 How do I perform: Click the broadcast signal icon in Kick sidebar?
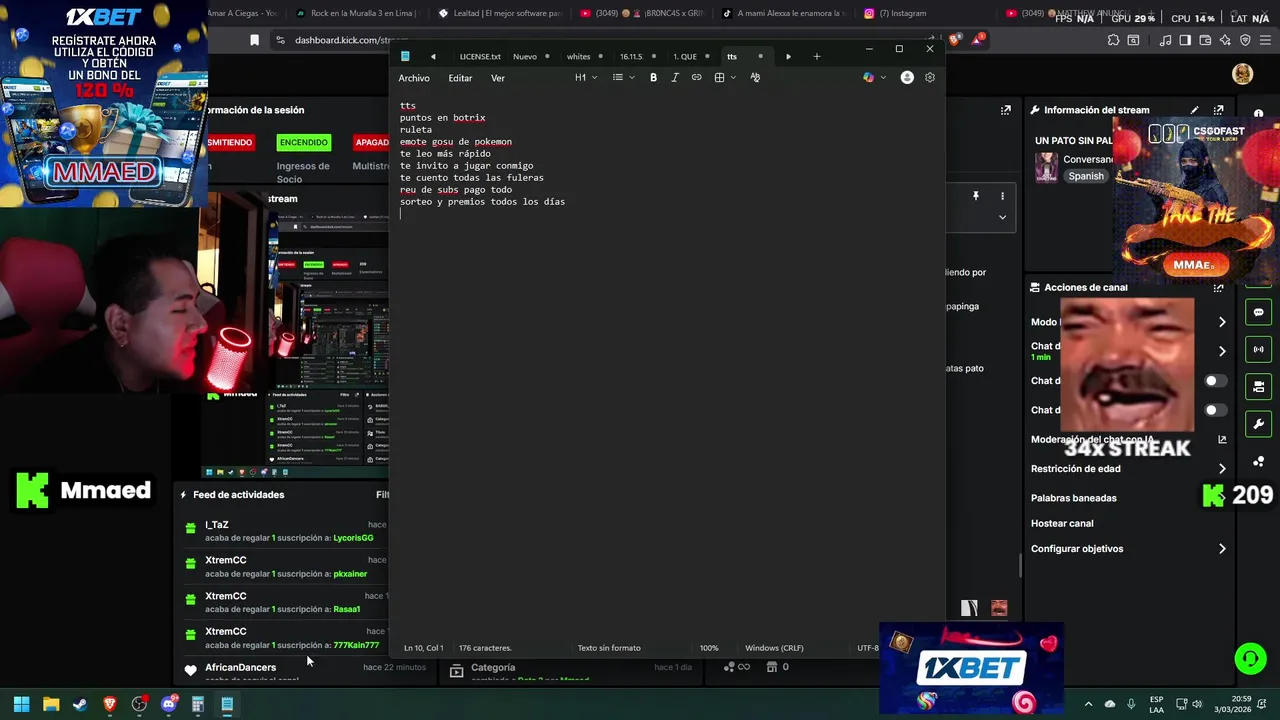[x=1259, y=349]
